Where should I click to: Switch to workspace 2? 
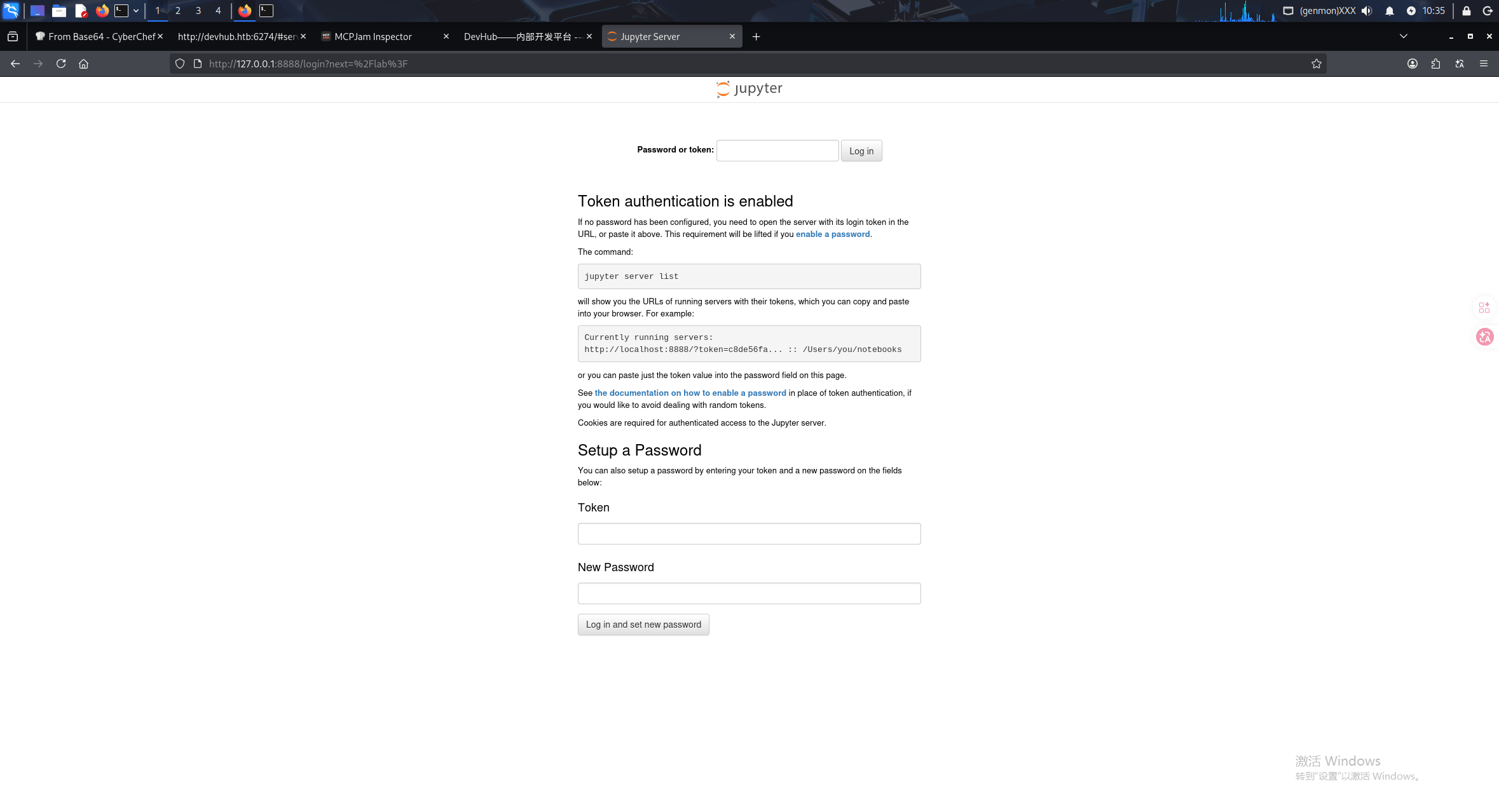(x=178, y=11)
